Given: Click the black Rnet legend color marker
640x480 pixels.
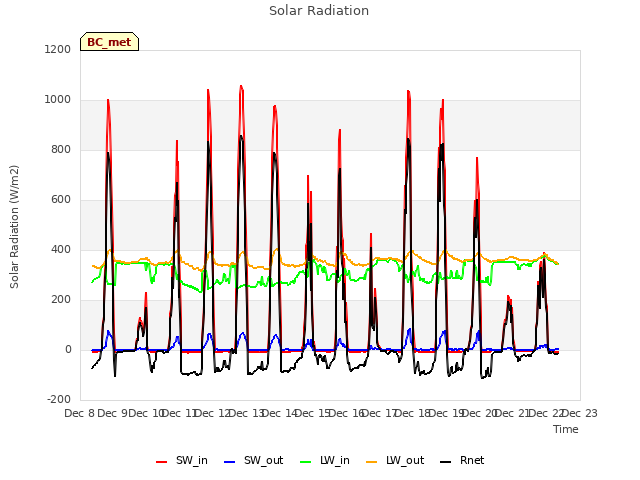Looking at the screenshot, I should pyautogui.click(x=446, y=462).
